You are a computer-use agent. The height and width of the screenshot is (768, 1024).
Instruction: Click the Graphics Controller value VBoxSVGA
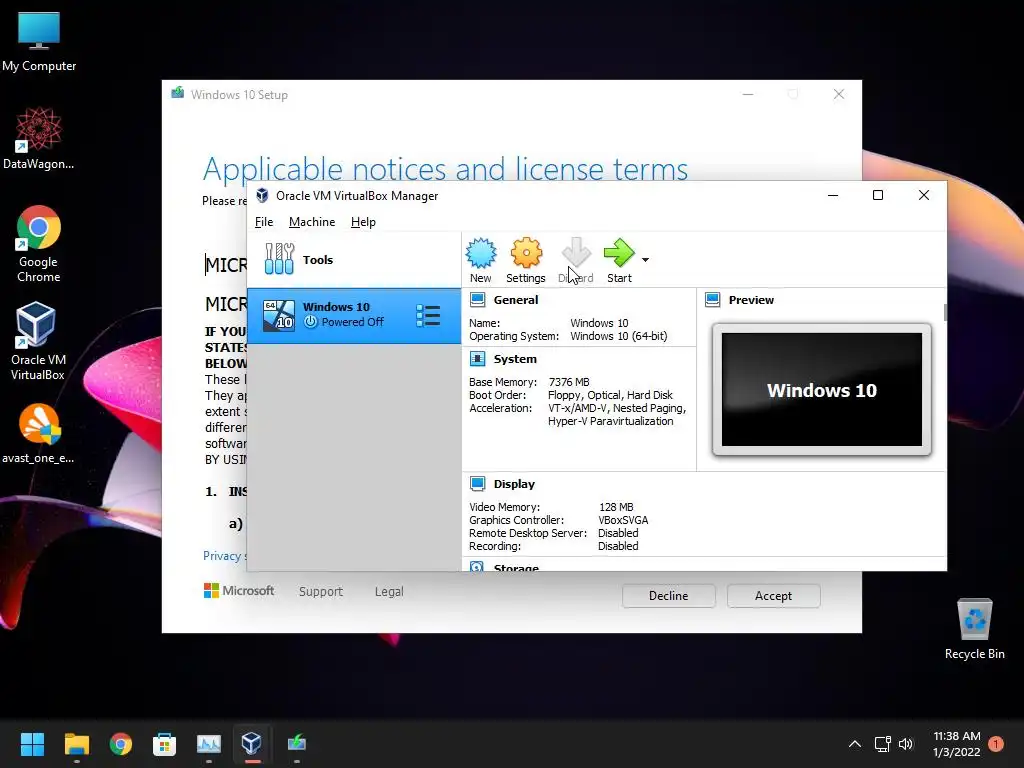(623, 520)
